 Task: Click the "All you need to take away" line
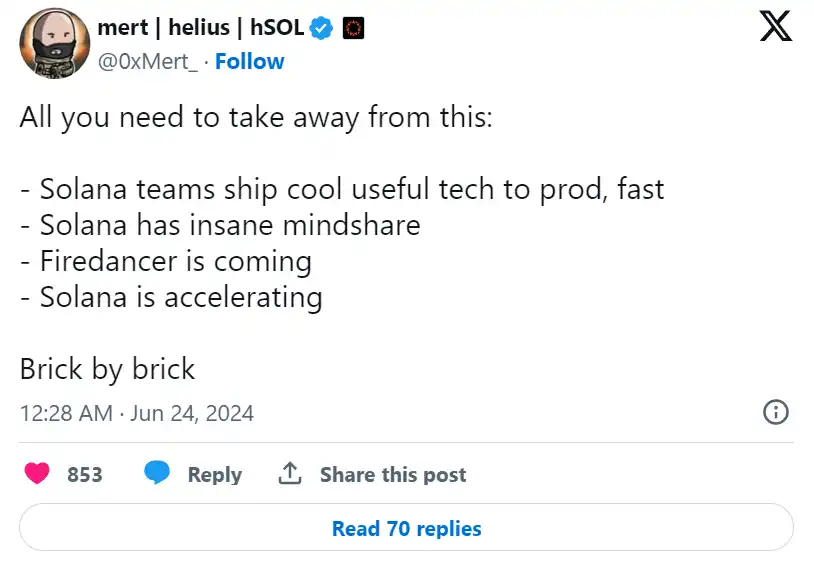click(x=256, y=117)
